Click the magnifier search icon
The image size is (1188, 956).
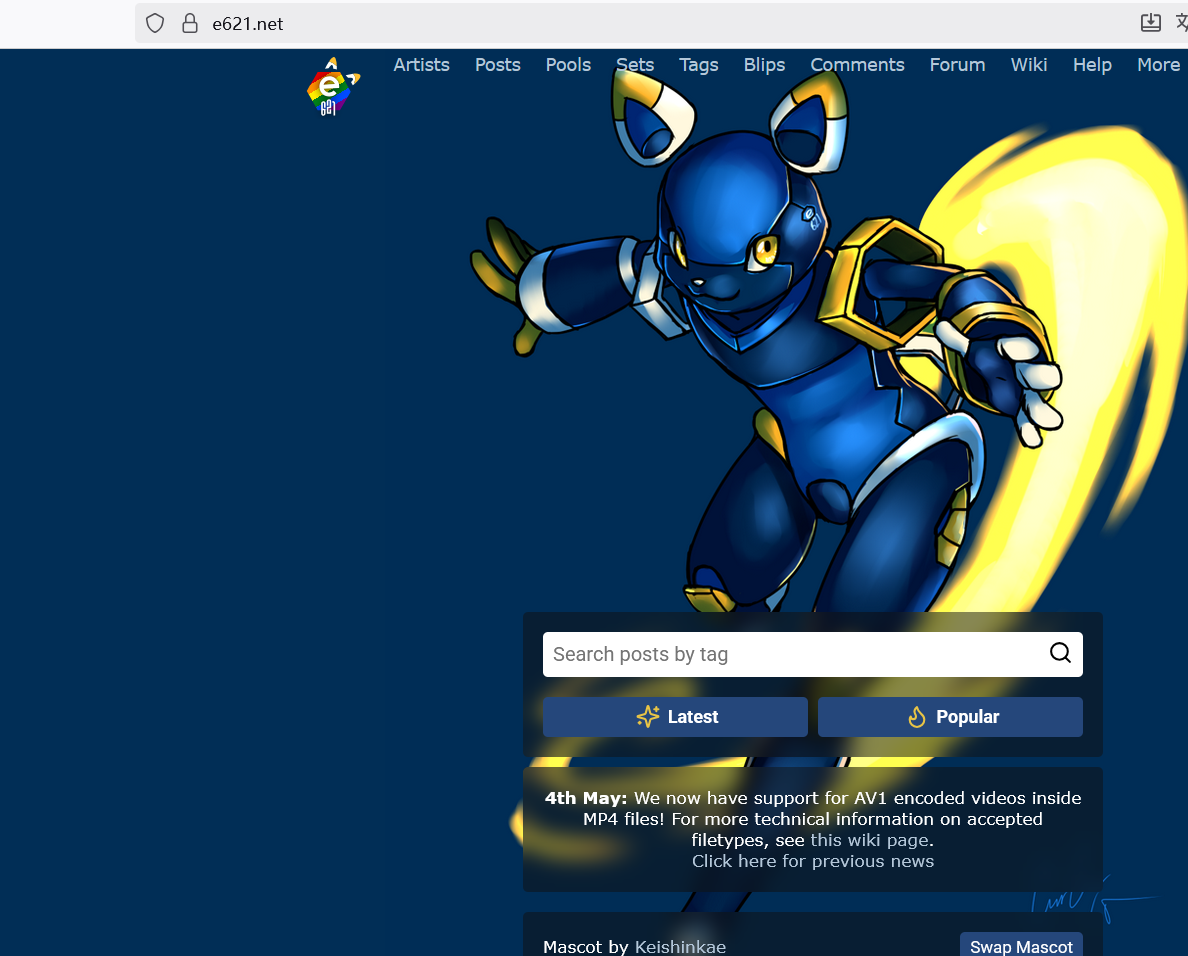1060,654
